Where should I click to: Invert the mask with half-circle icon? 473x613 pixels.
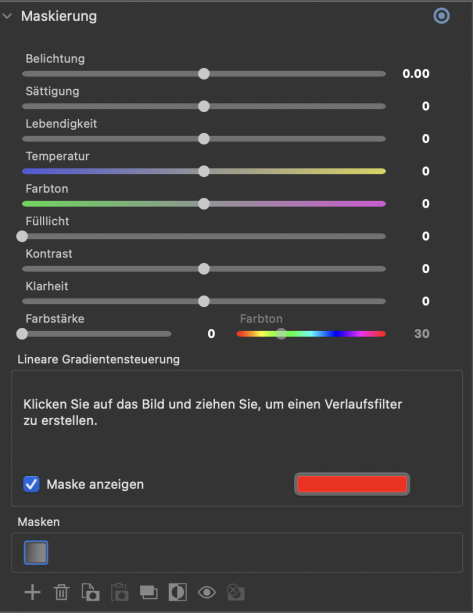[x=177, y=592]
